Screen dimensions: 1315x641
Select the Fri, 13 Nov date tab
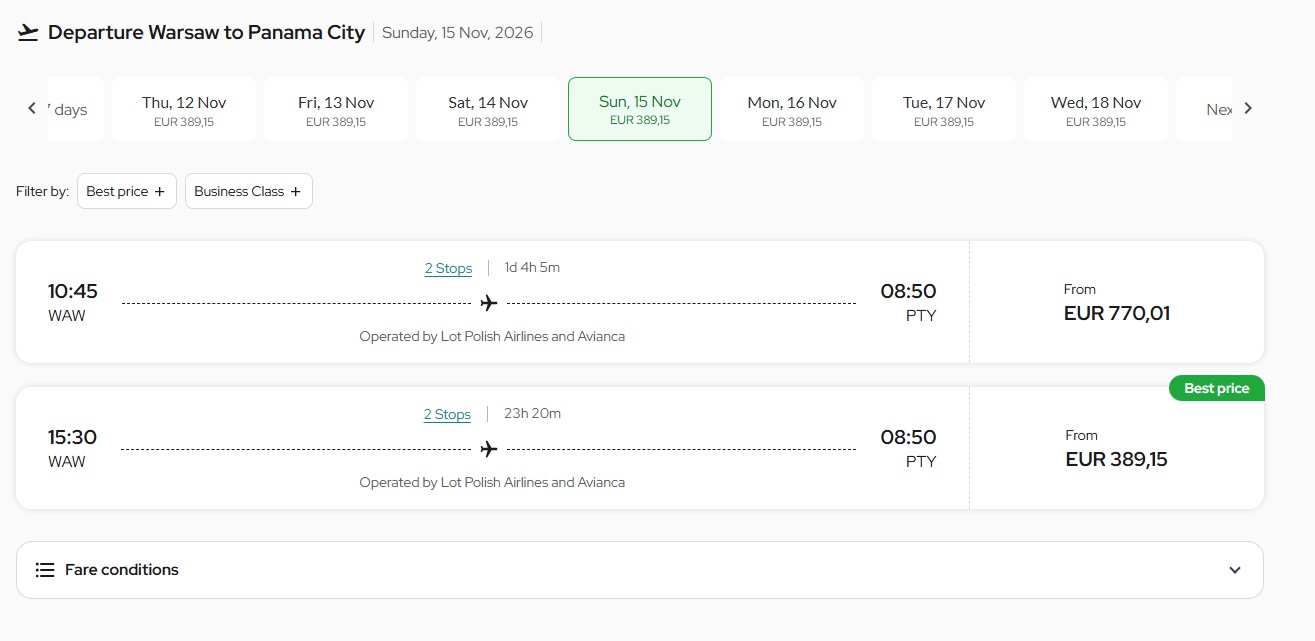[336, 109]
